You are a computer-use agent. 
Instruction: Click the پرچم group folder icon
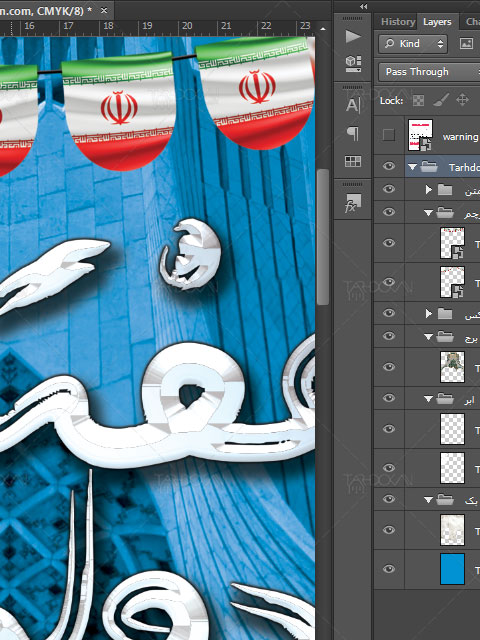coord(445,213)
